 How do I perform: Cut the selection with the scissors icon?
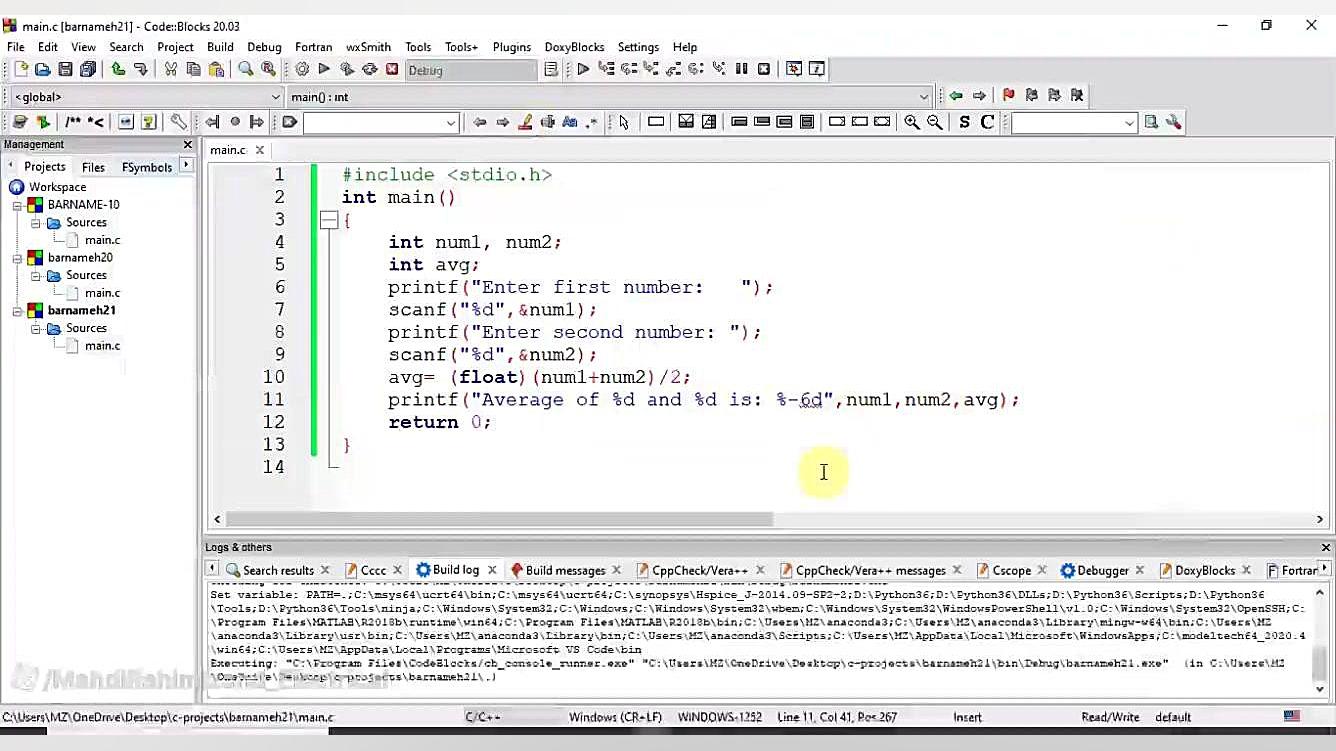coord(170,69)
